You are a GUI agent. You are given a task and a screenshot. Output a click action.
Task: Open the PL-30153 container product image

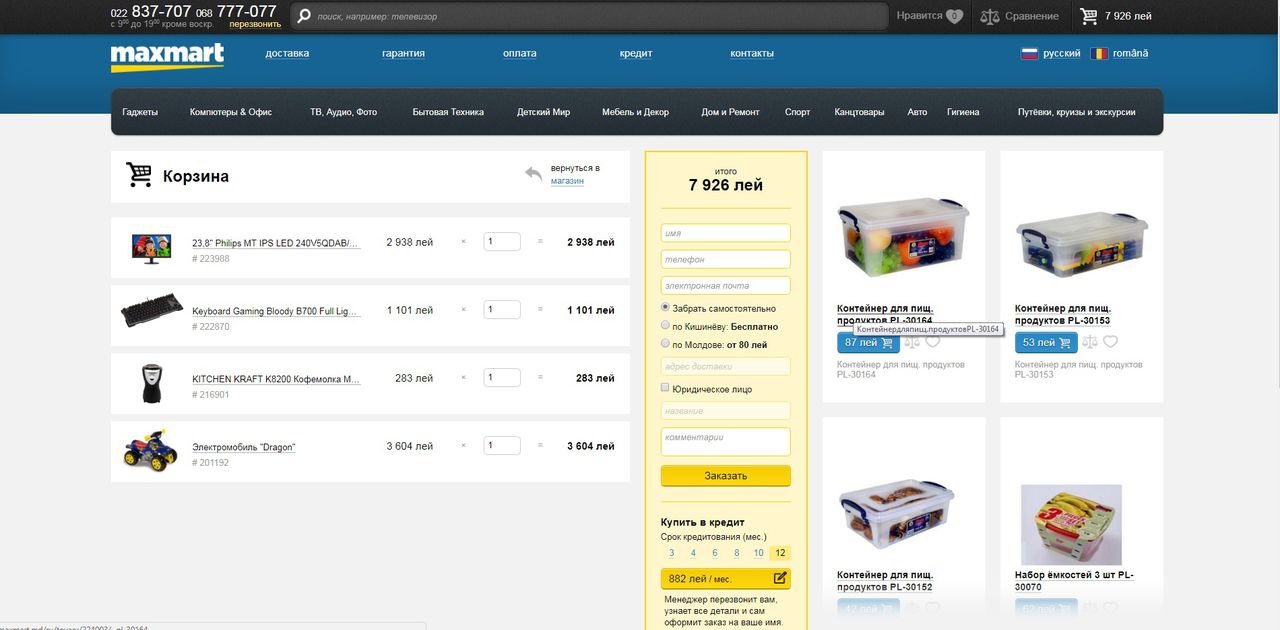[x=1082, y=243]
